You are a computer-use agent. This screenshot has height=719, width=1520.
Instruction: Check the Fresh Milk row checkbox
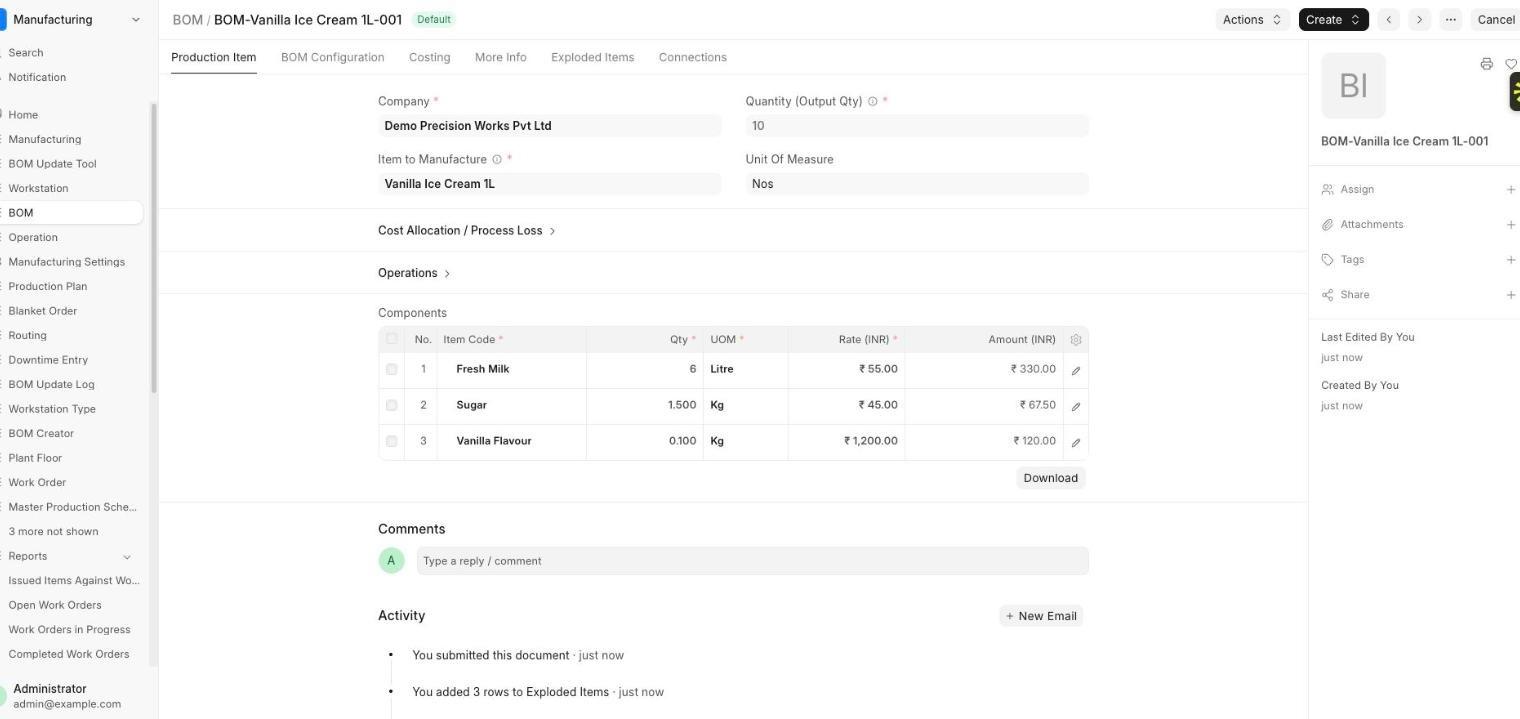391,369
